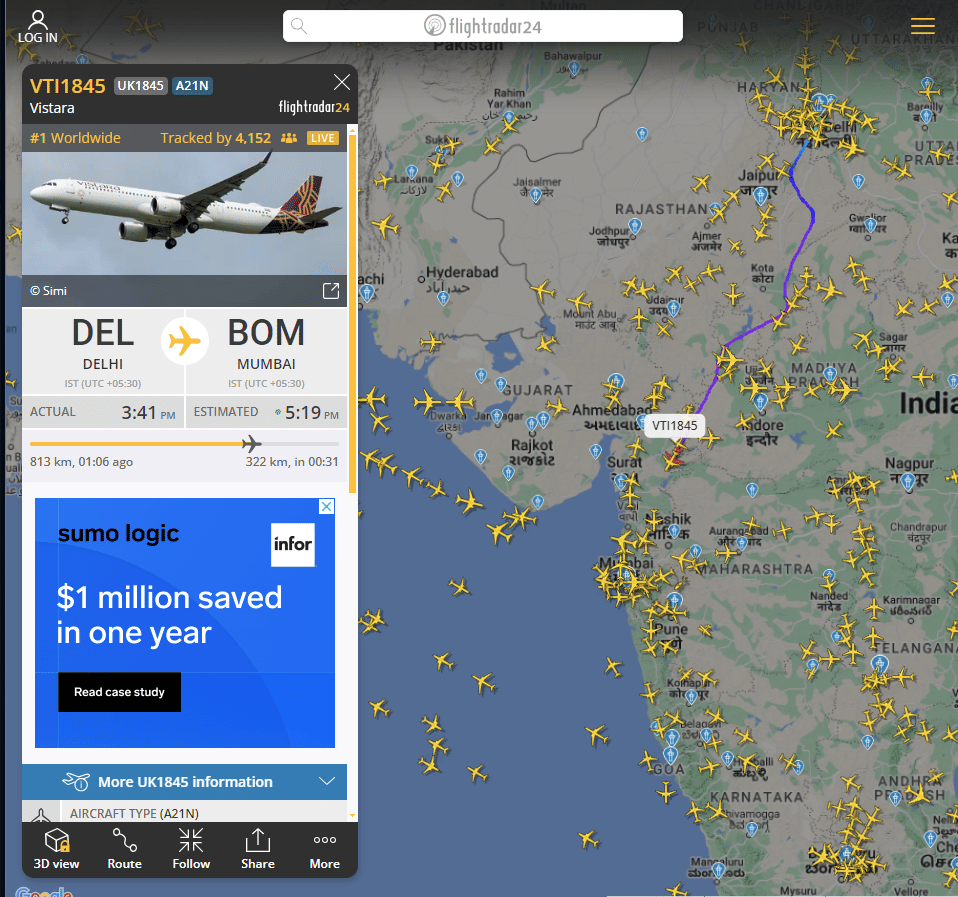Image resolution: width=958 pixels, height=897 pixels.
Task: Click the LOG IN user icon
Action: tap(38, 26)
